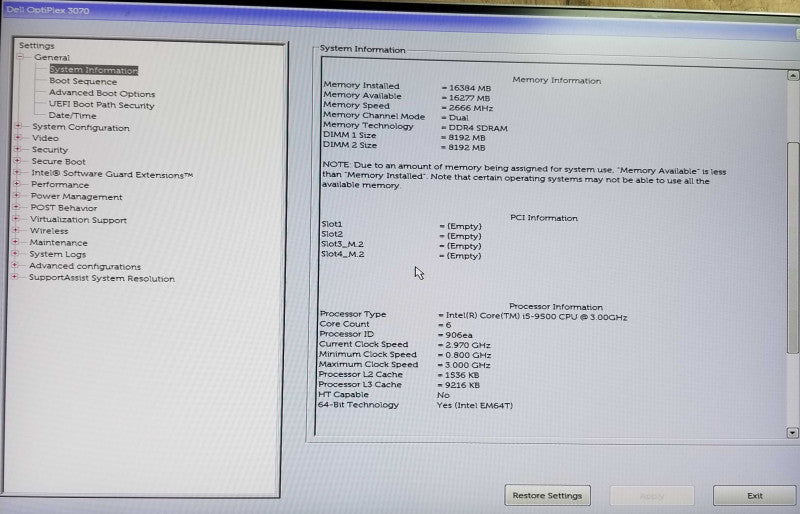Click the System Information scrollbar thumb

click(x=793, y=248)
